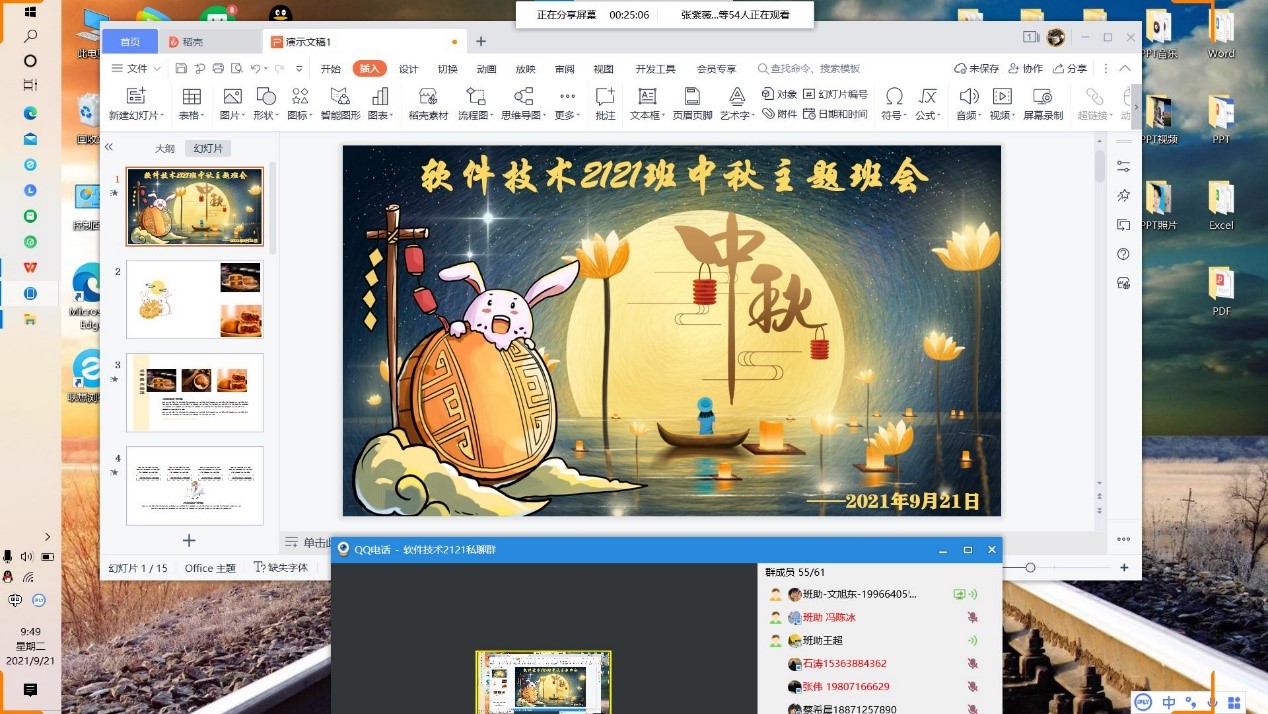Click the 新建幻灯片 new slide icon
Screen dimensions: 1268x714
(x=136, y=97)
